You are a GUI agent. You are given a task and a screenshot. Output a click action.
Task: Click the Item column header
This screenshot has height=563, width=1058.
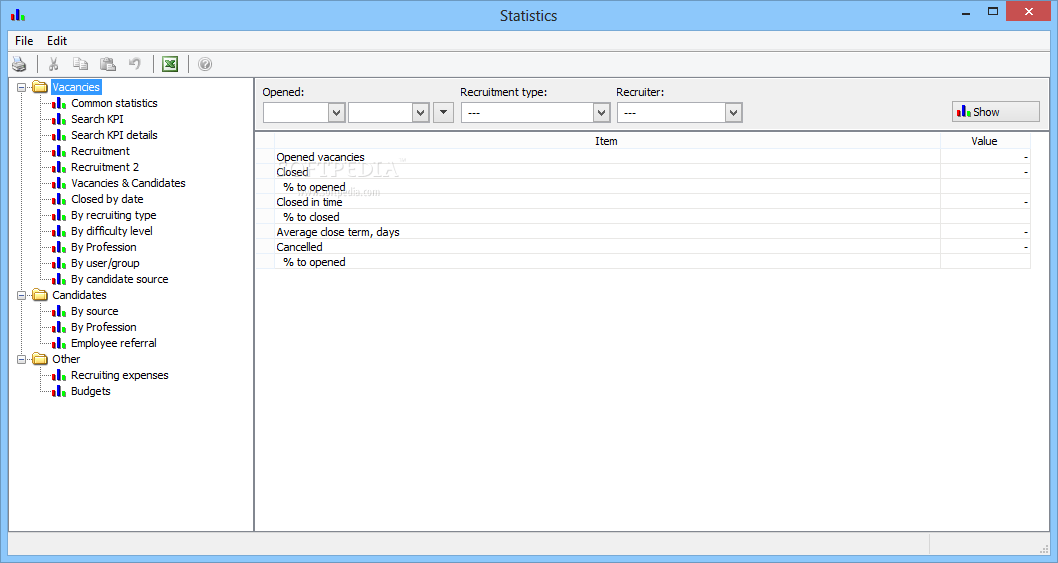(x=607, y=141)
